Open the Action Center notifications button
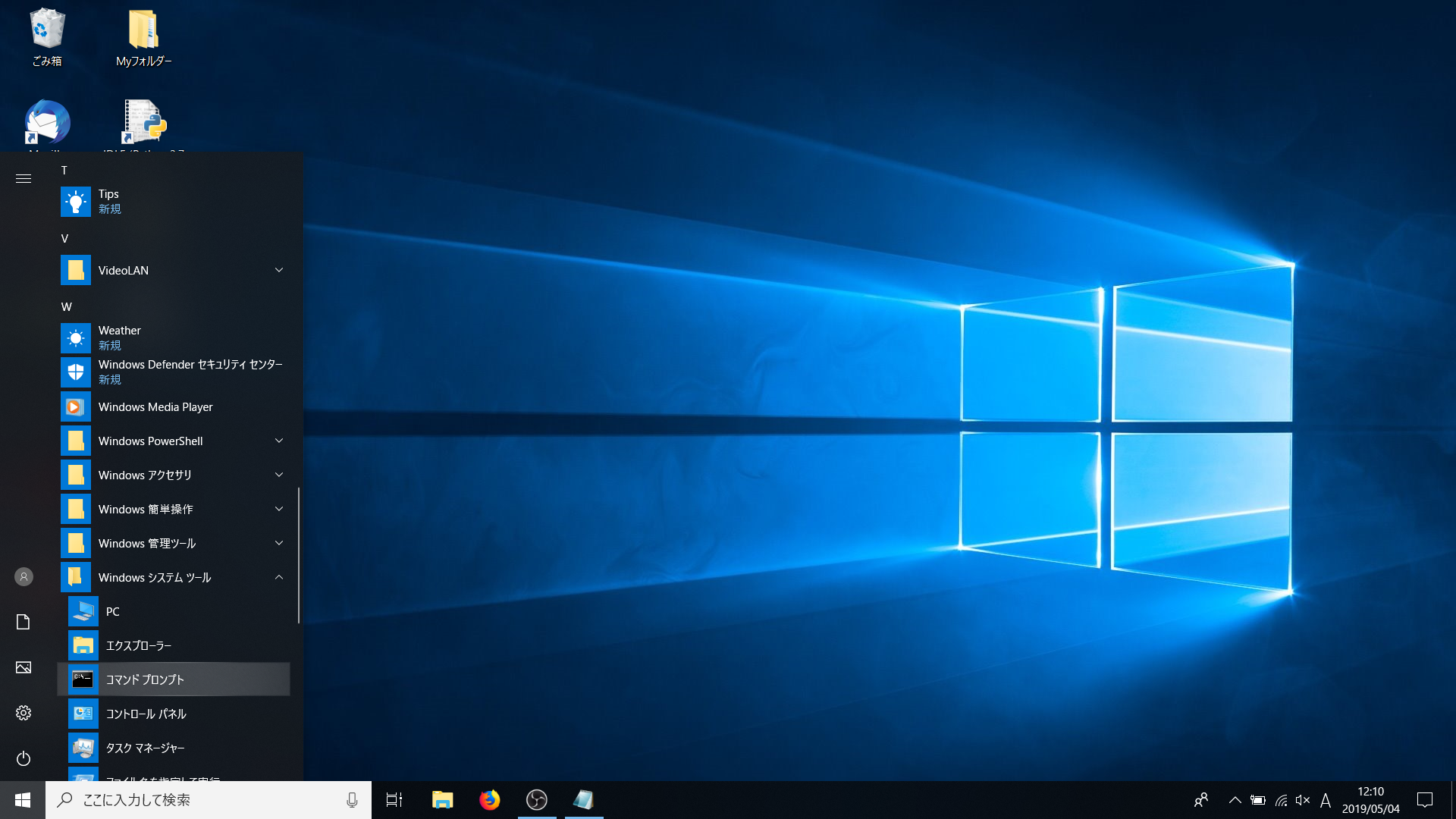 (1425, 799)
